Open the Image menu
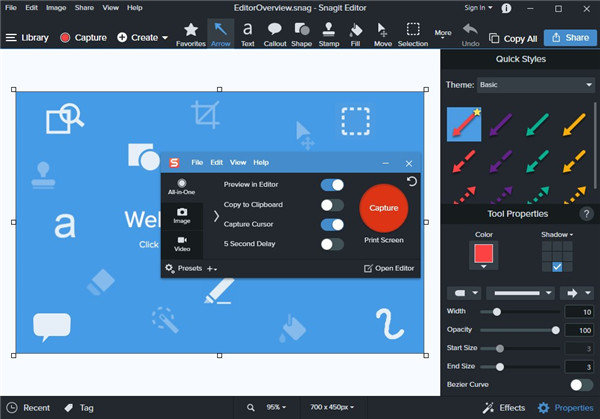The width and height of the screenshot is (600, 419). click(56, 8)
